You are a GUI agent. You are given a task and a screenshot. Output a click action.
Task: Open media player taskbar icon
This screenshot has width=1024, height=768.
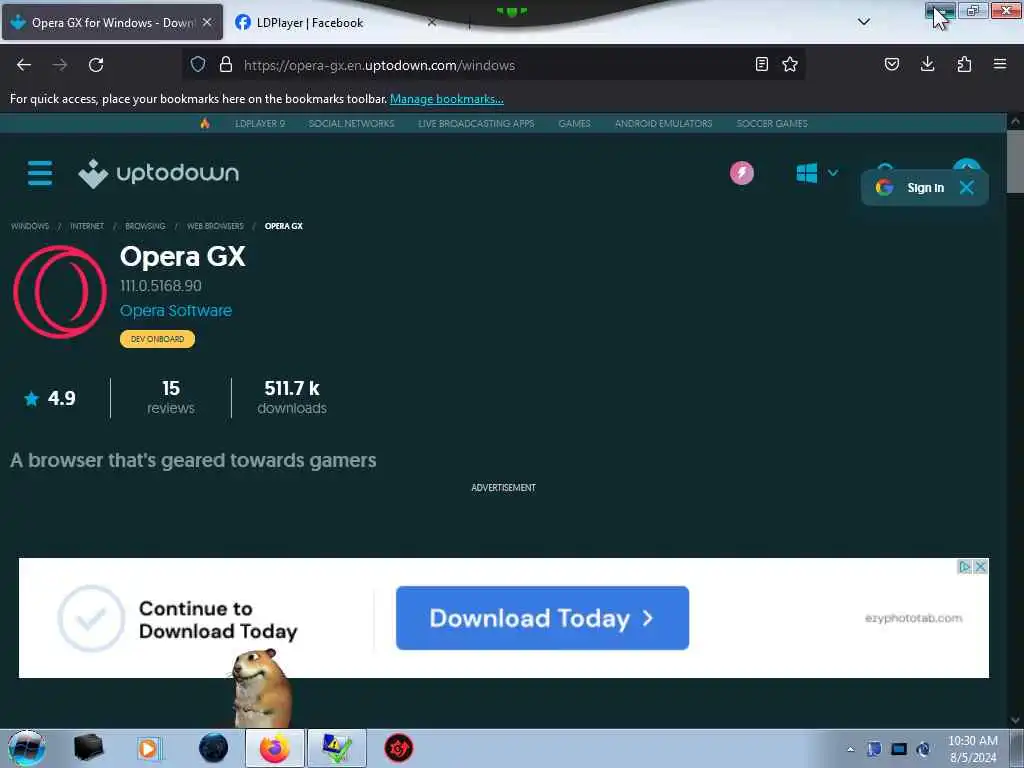click(148, 748)
